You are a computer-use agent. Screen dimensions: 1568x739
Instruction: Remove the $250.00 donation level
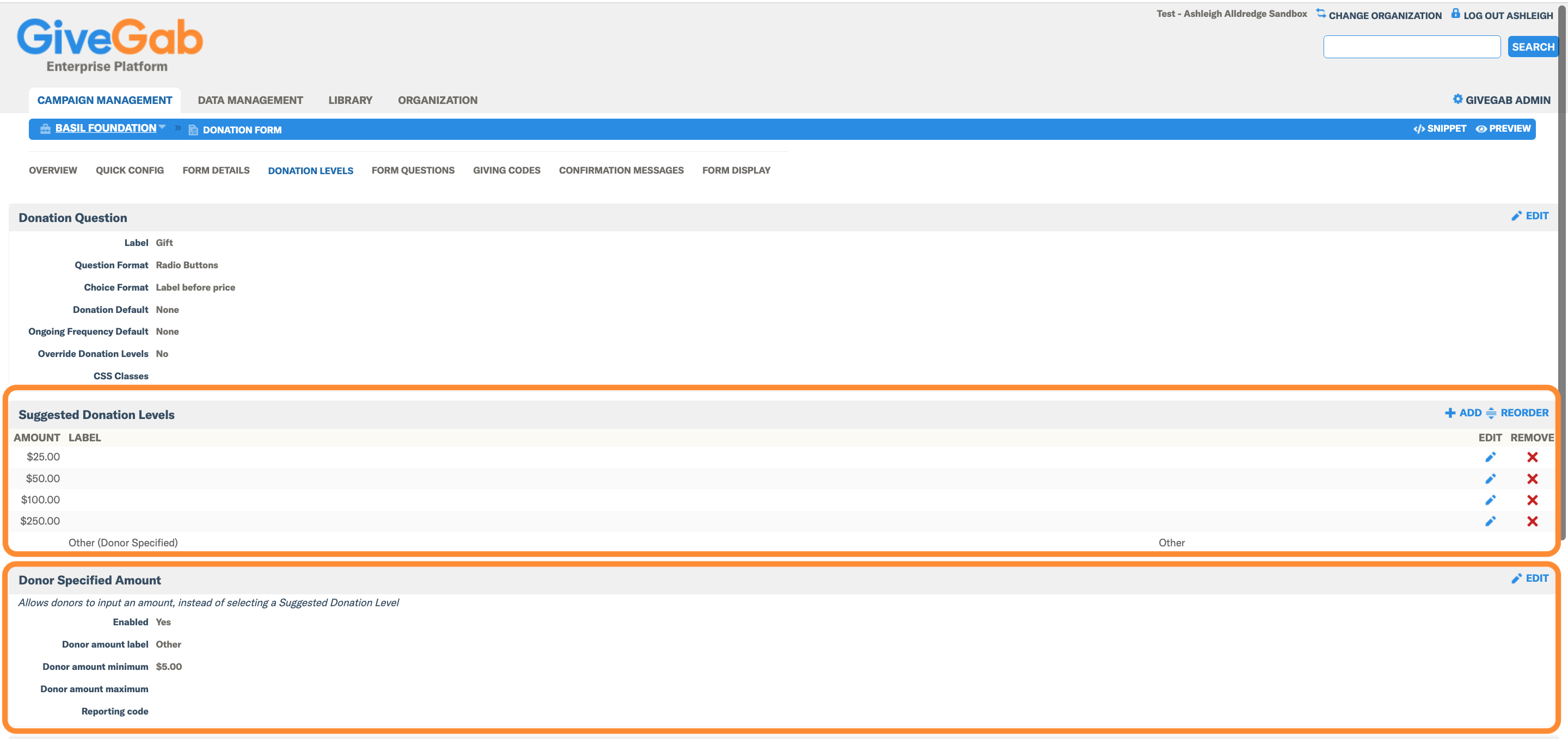click(x=1532, y=521)
